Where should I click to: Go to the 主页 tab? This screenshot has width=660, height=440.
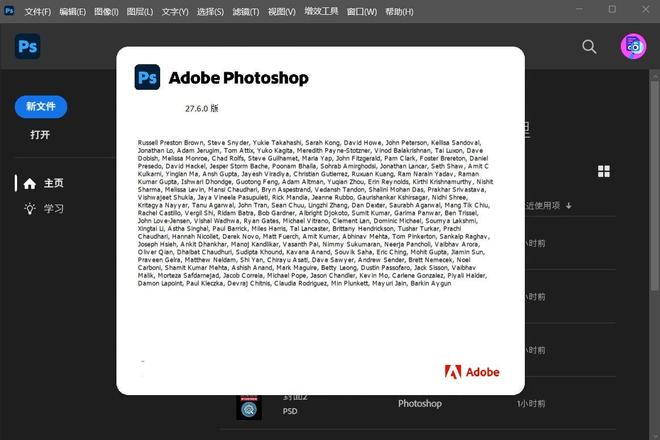pos(54,183)
